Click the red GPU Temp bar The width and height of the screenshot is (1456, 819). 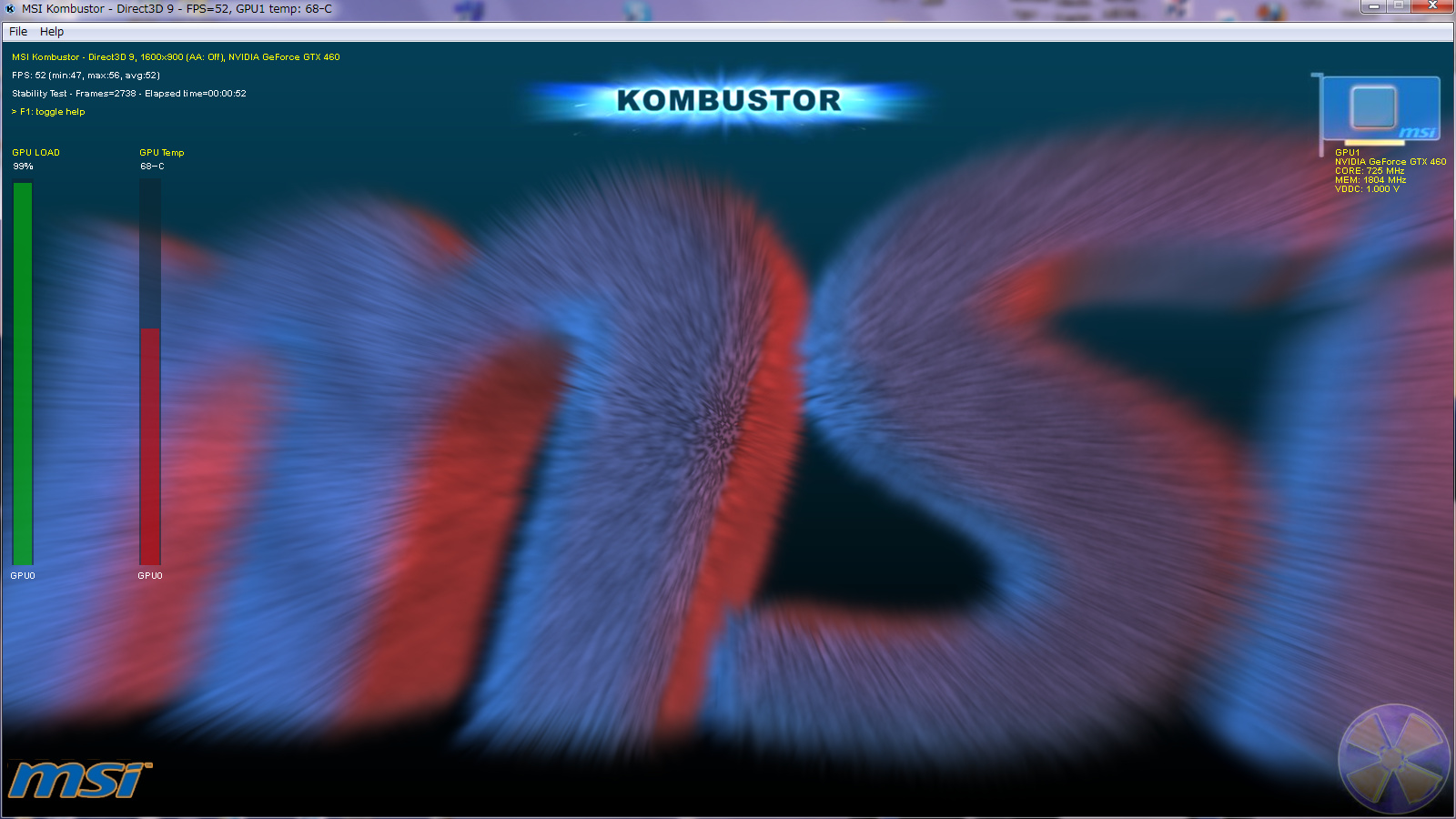click(150, 446)
